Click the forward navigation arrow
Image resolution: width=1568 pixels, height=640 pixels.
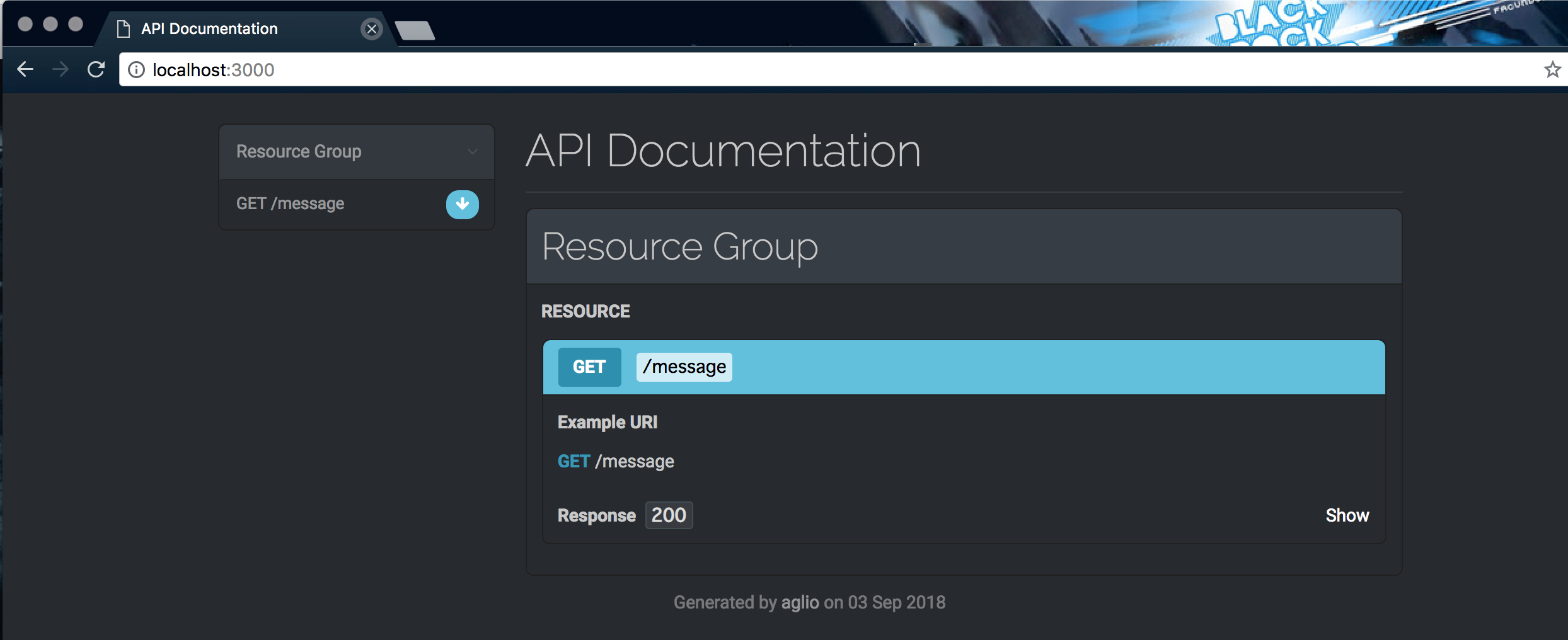pos(60,69)
